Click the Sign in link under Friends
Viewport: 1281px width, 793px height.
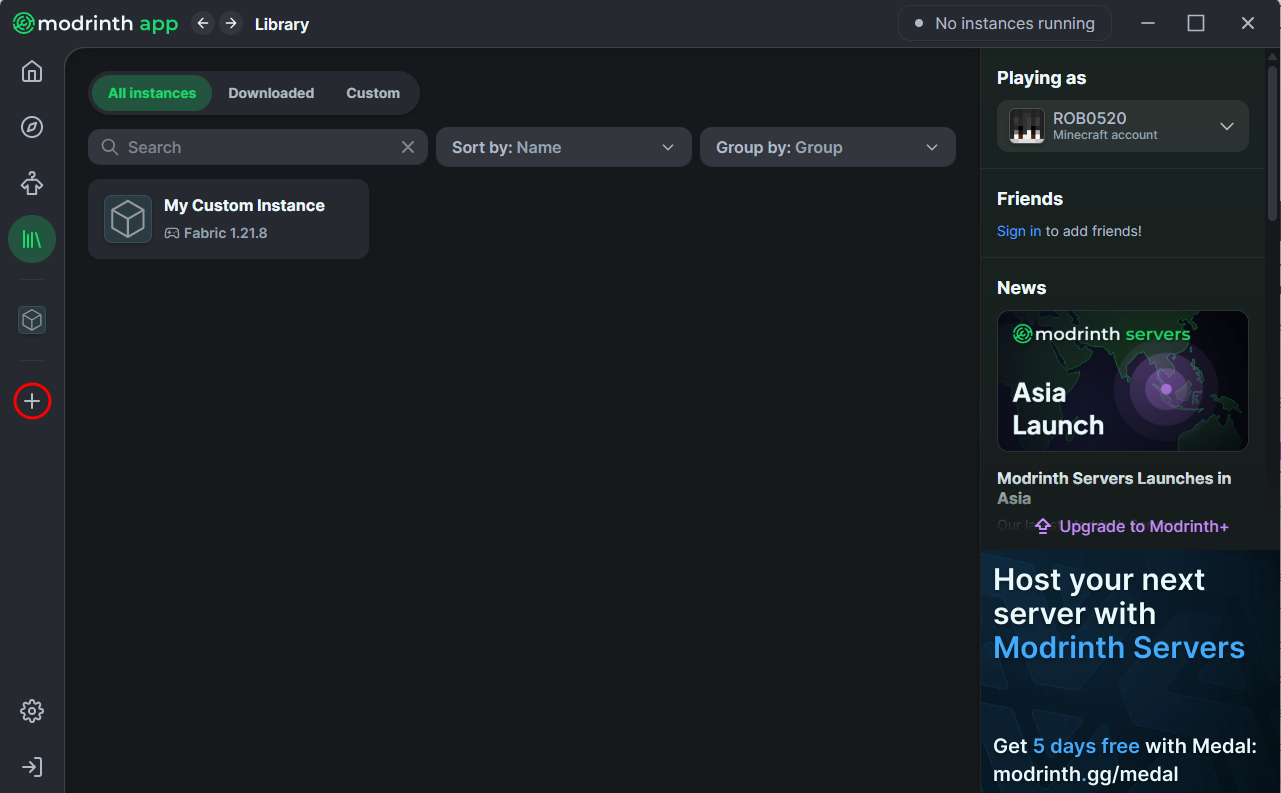1019,231
